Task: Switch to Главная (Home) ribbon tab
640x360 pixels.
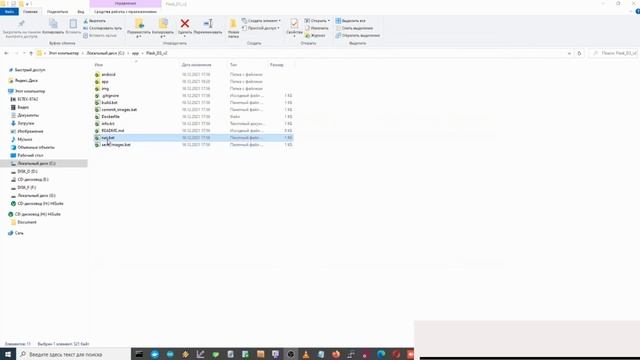Action: click(30, 12)
